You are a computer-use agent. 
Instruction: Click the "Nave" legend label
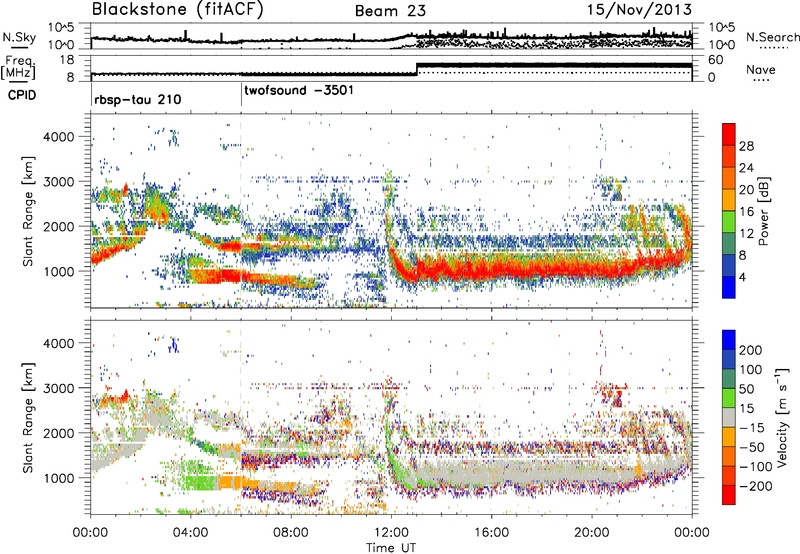coord(761,69)
